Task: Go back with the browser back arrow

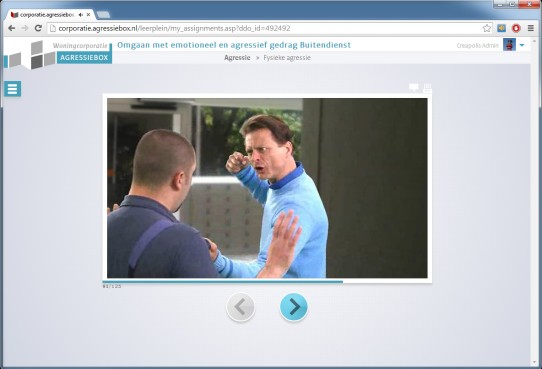Action: [x=11, y=28]
